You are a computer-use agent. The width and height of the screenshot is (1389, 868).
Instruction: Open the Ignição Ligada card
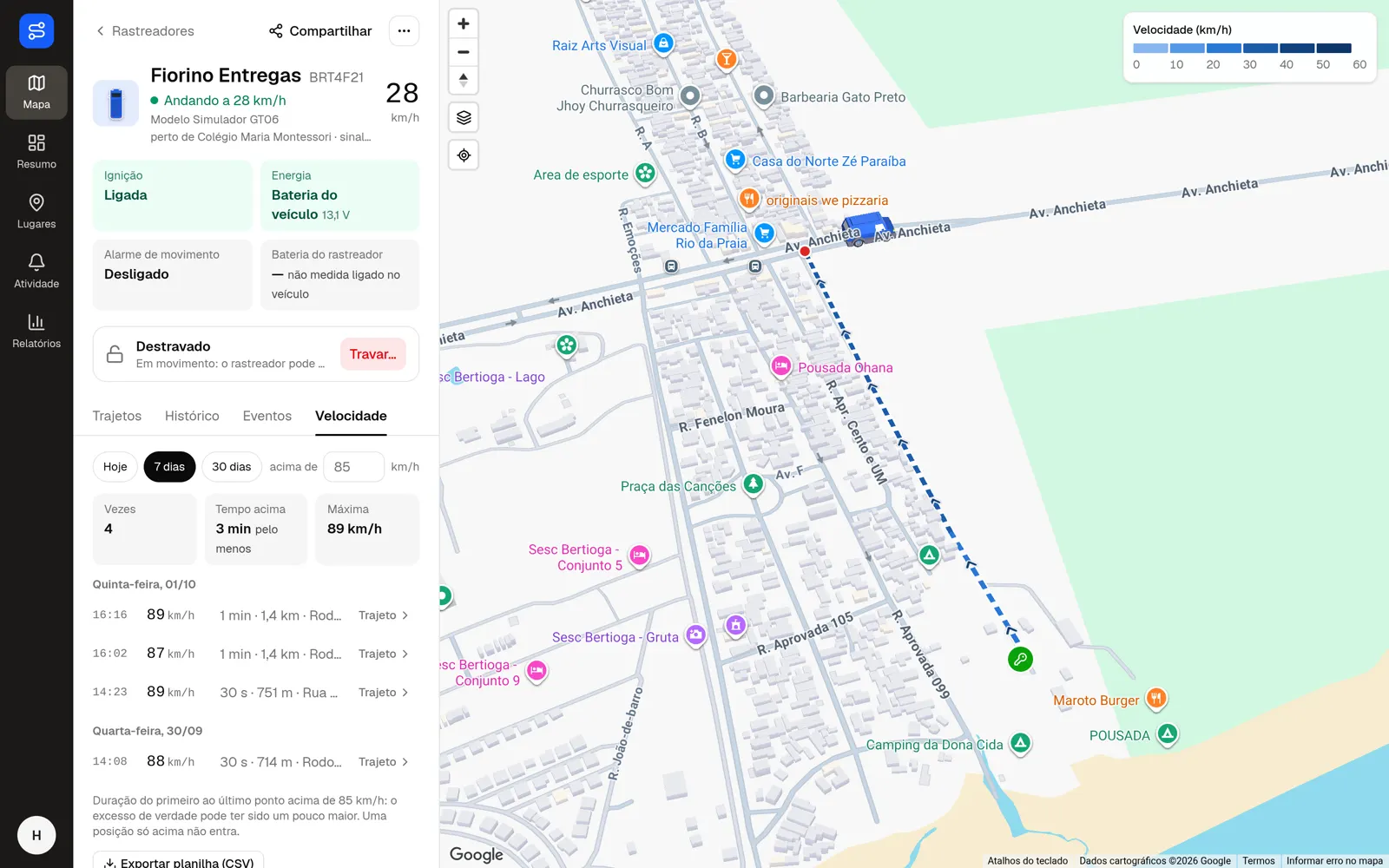173,196
